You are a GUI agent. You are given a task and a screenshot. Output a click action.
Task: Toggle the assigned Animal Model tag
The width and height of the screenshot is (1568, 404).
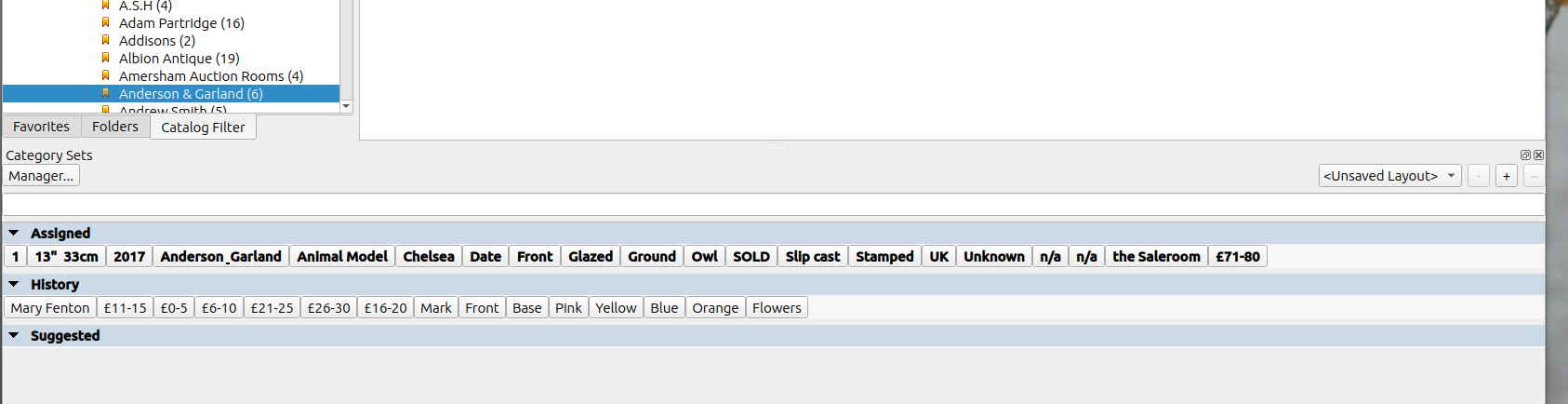342,257
